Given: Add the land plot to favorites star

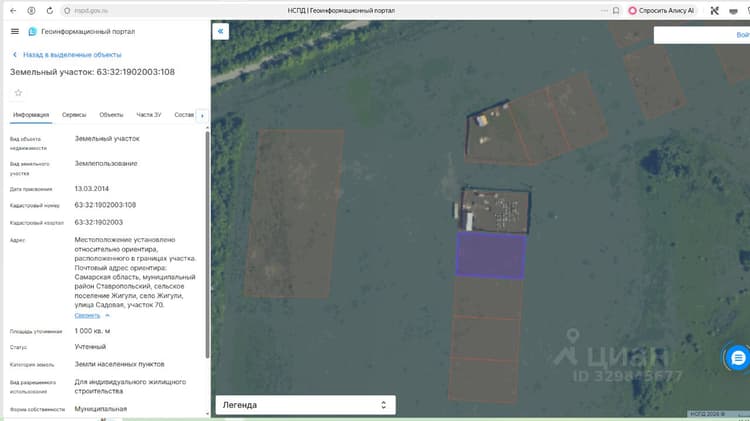Looking at the screenshot, I should coord(19,93).
